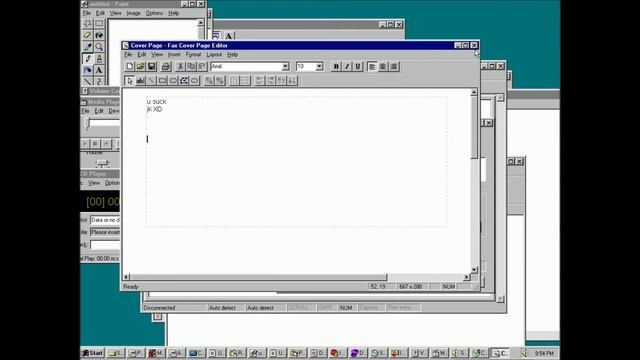Click the Start button on the taskbar
Viewport: 640px width, 360px height.
(92, 353)
